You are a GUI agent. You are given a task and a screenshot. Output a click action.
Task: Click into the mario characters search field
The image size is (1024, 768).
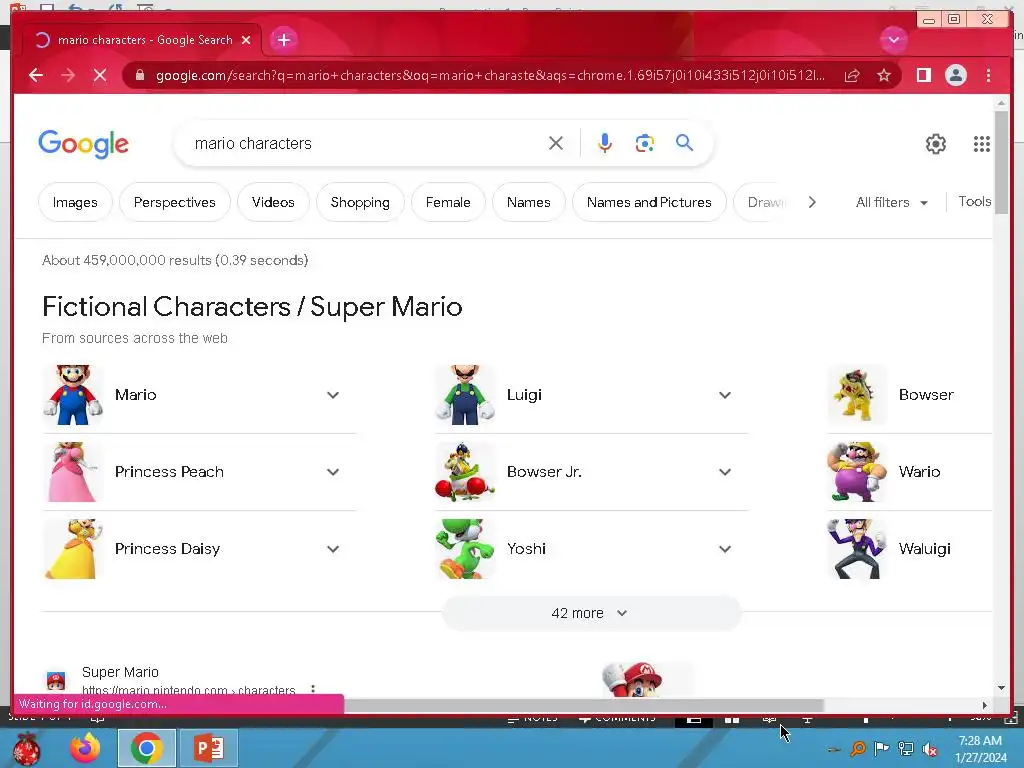pyautogui.click(x=366, y=143)
